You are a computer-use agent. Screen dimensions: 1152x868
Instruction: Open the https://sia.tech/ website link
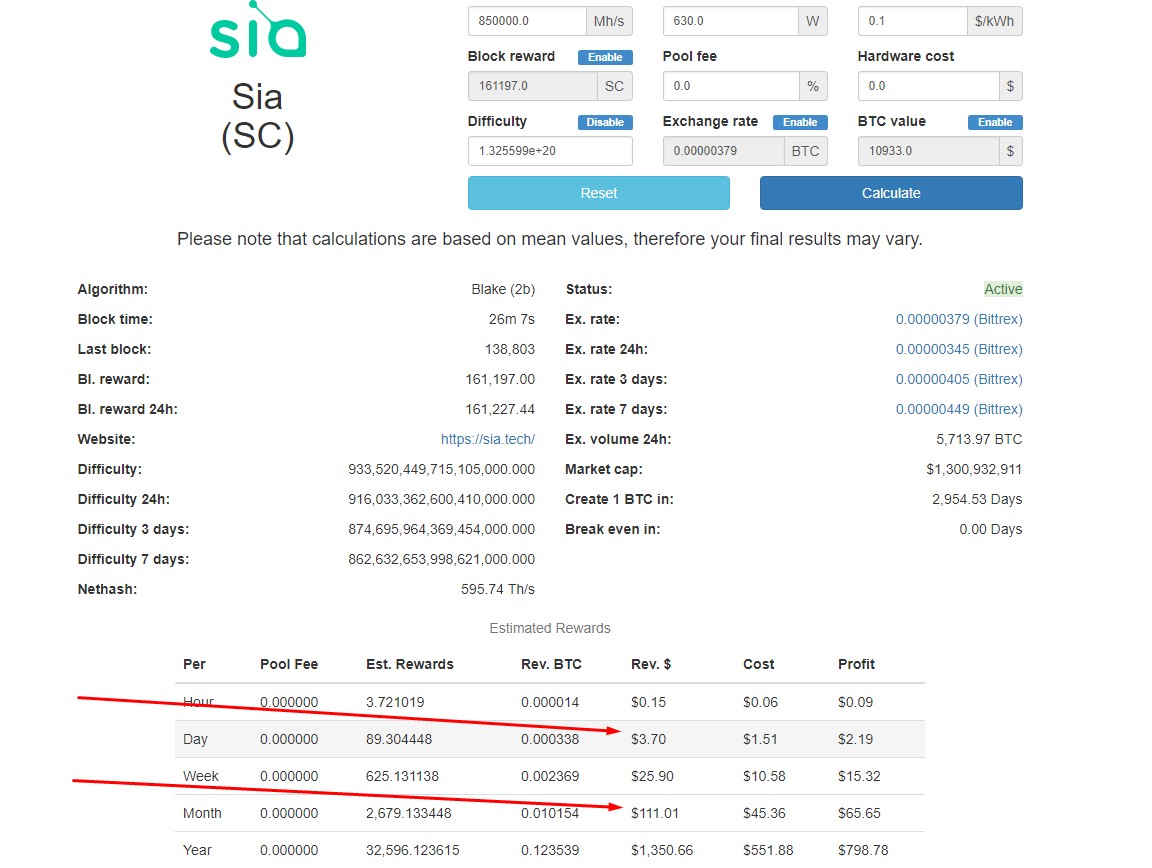pyautogui.click(x=488, y=440)
